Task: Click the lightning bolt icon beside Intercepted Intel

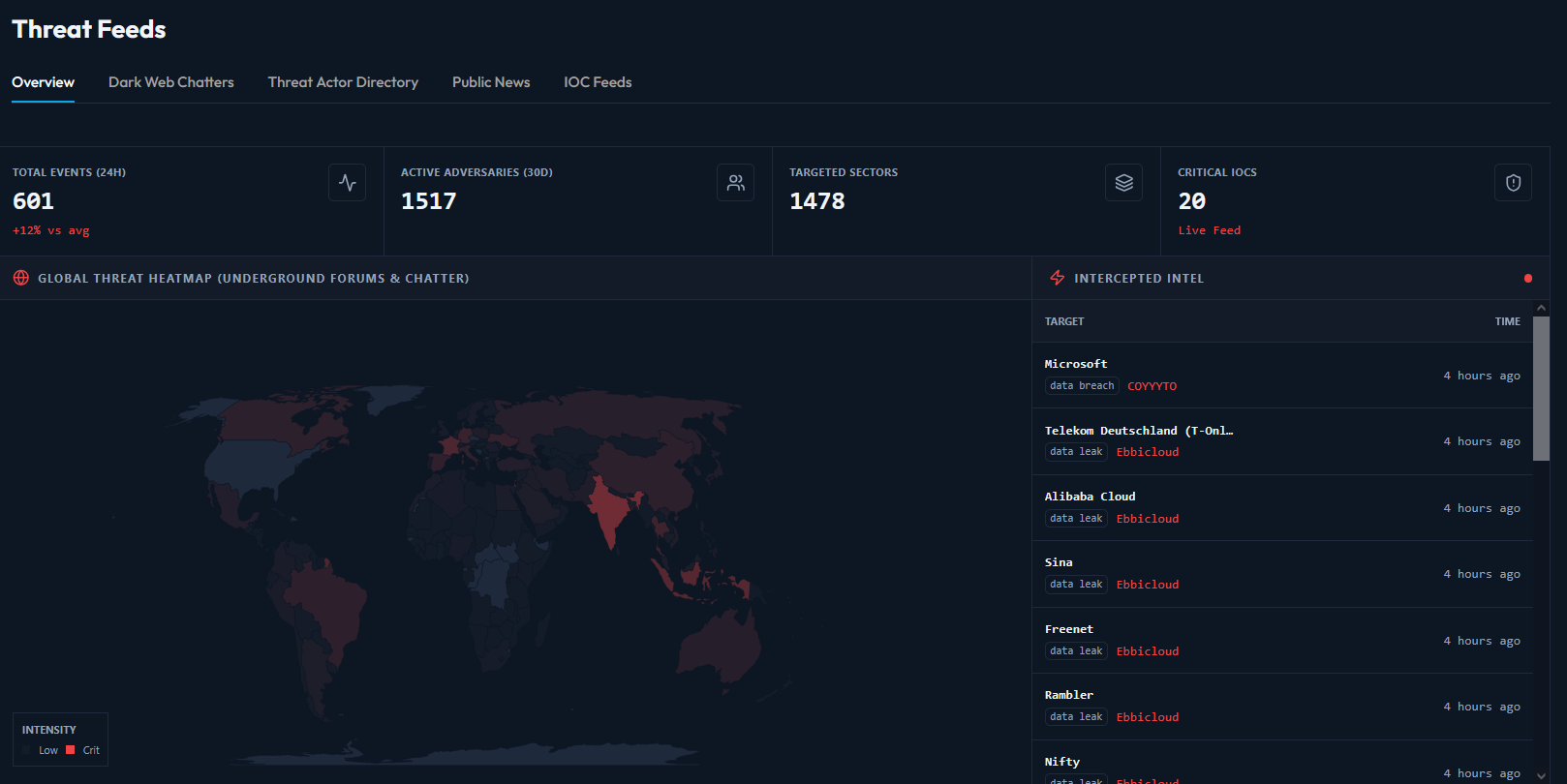Action: click(1058, 278)
